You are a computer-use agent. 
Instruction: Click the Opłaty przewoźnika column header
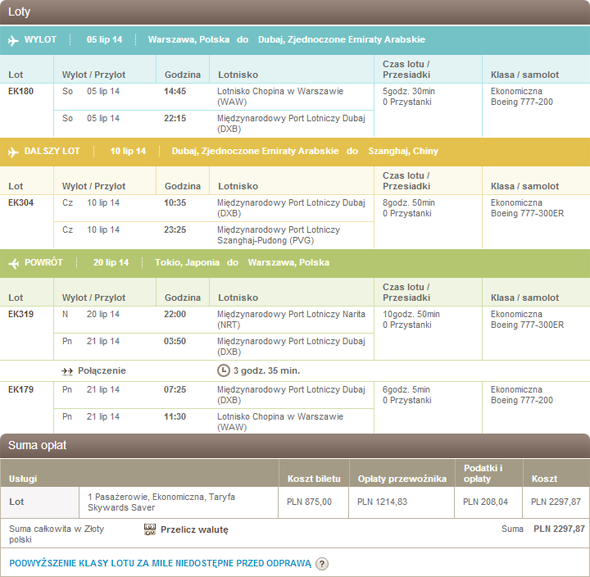[402, 479]
